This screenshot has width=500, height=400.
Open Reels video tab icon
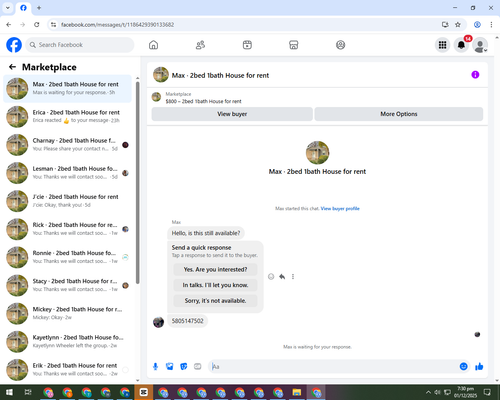[247, 45]
